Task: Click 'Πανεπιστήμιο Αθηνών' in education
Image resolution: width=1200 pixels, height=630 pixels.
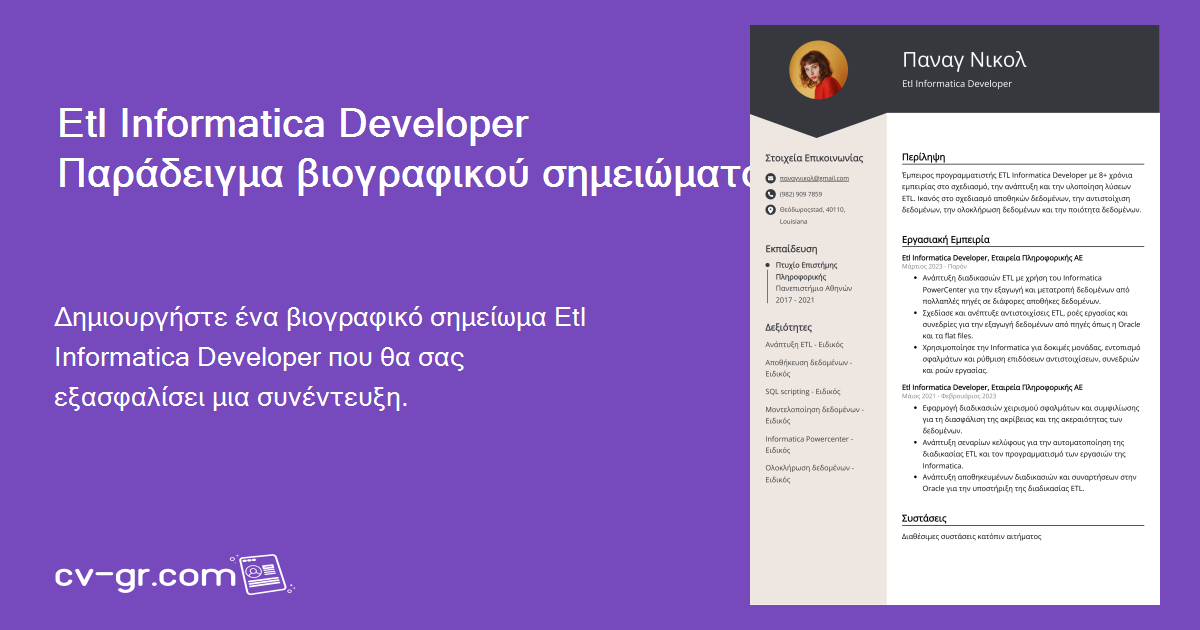Action: point(814,288)
